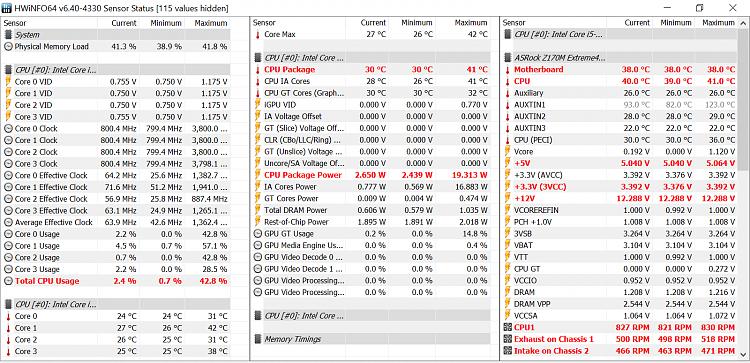The width and height of the screenshot is (750, 363).
Task: Click the System group chip icon
Action: coord(8,35)
